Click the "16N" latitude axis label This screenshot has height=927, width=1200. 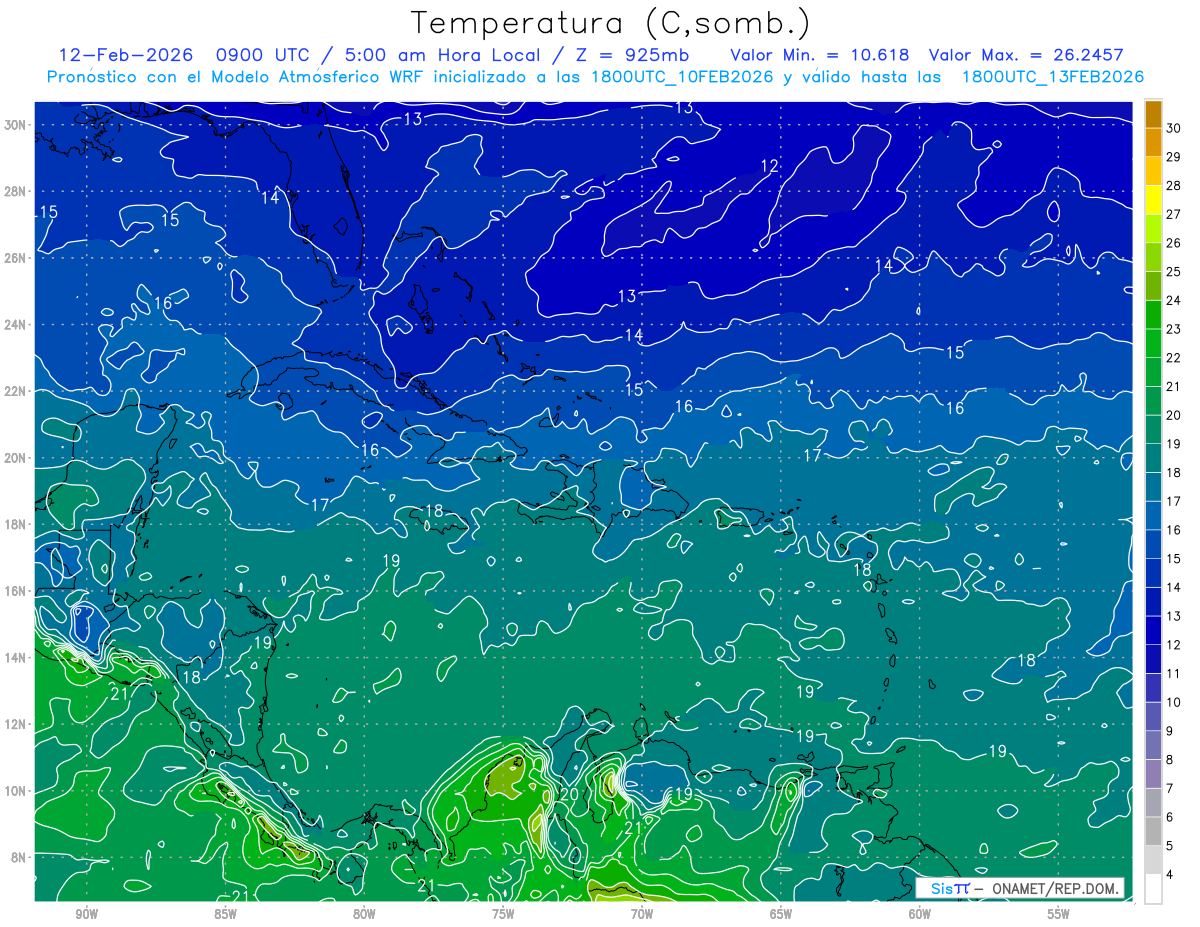[17, 591]
